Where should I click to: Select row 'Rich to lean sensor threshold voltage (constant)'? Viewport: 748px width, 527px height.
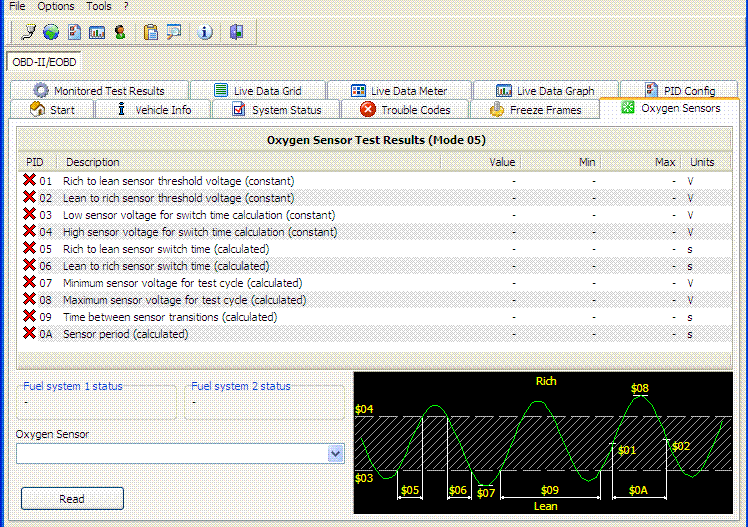coord(375,181)
